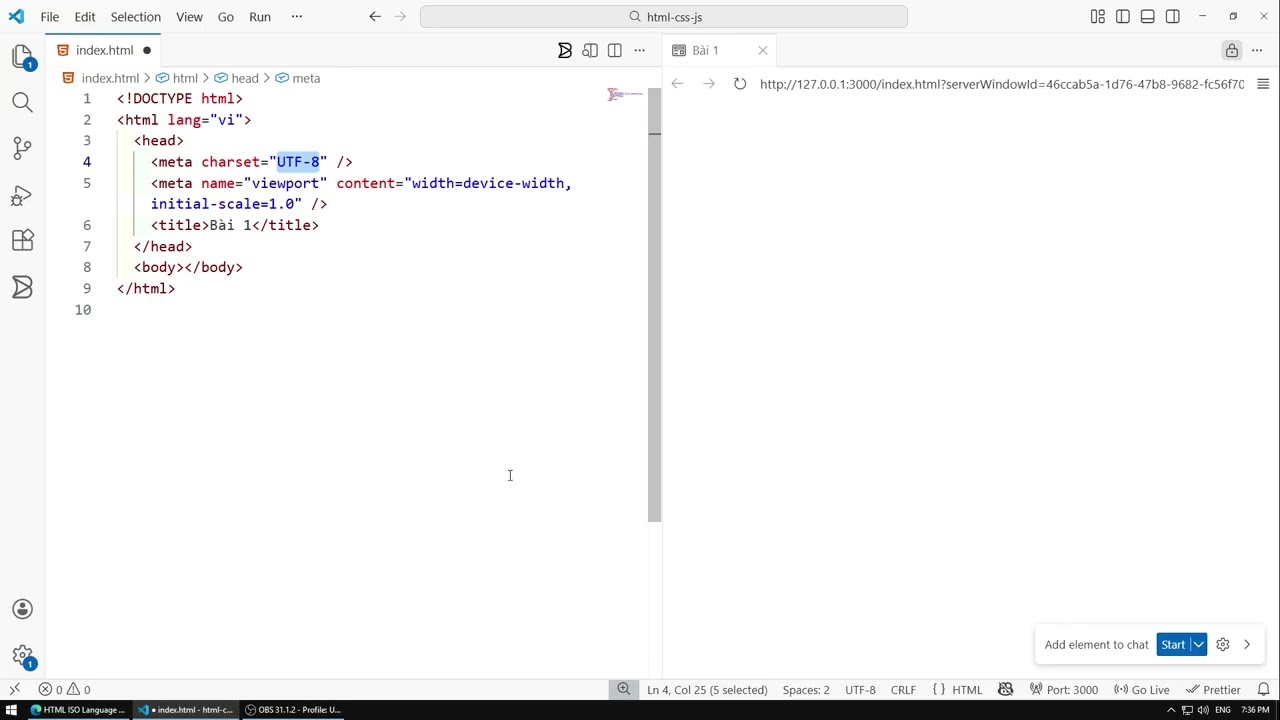
Task: Toggle the lock group icon in preview pane
Action: [x=1232, y=50]
